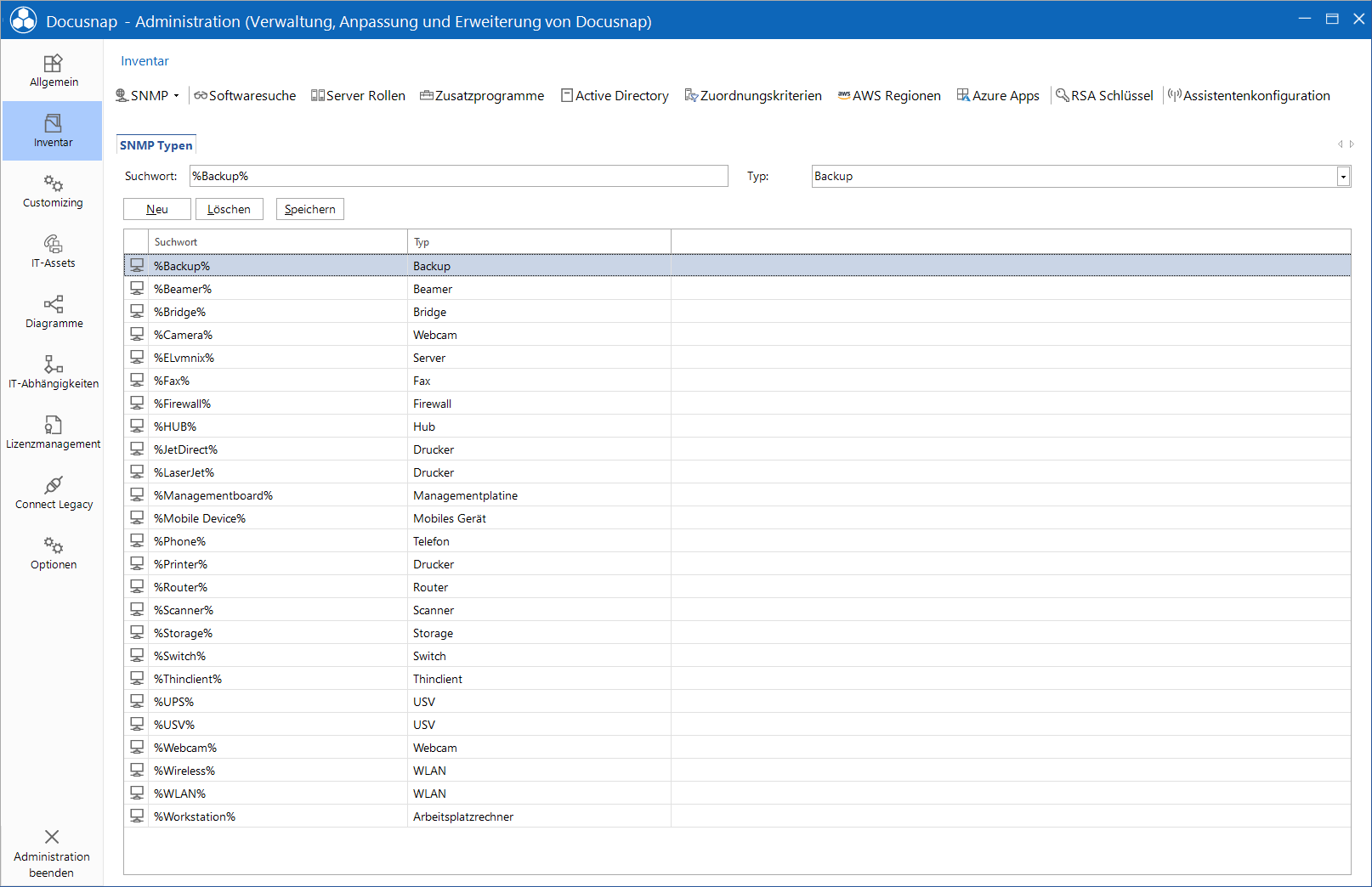Screen dimensions: 1372x887
Task: Select the %Beamer% row
Action: (737, 289)
